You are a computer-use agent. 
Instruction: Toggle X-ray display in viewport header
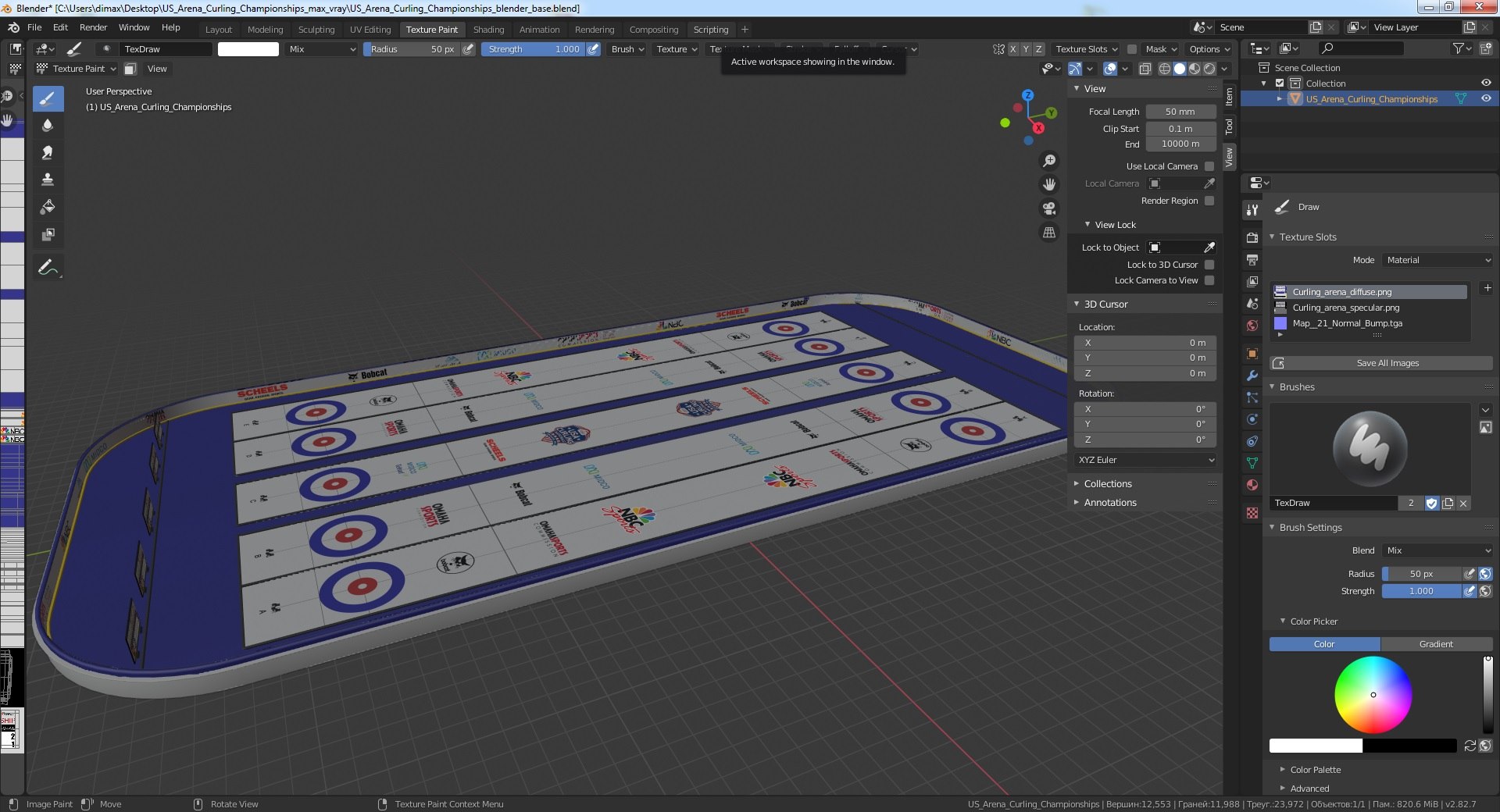click(1145, 69)
